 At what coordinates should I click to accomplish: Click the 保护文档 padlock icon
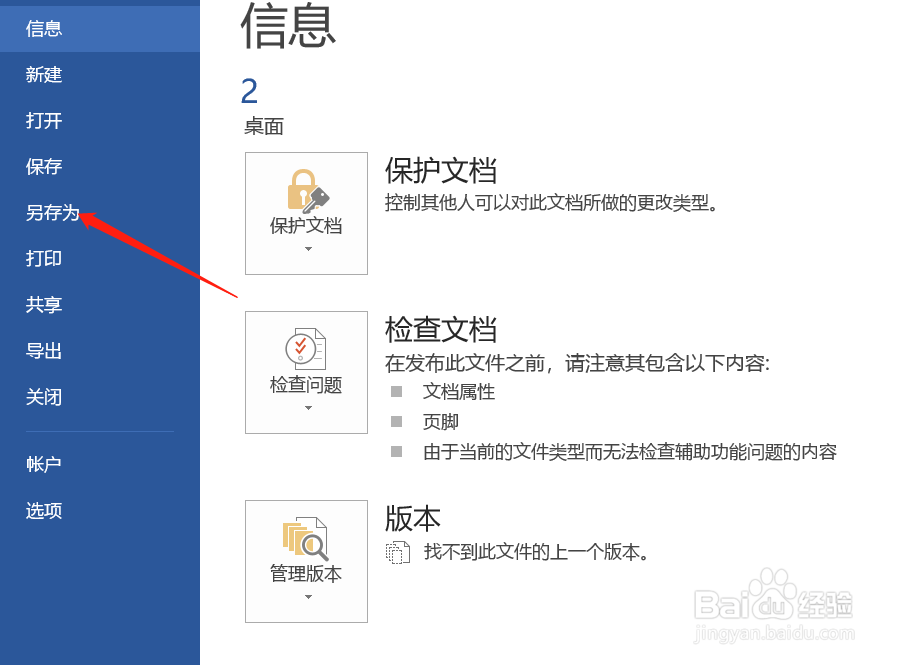click(x=306, y=190)
